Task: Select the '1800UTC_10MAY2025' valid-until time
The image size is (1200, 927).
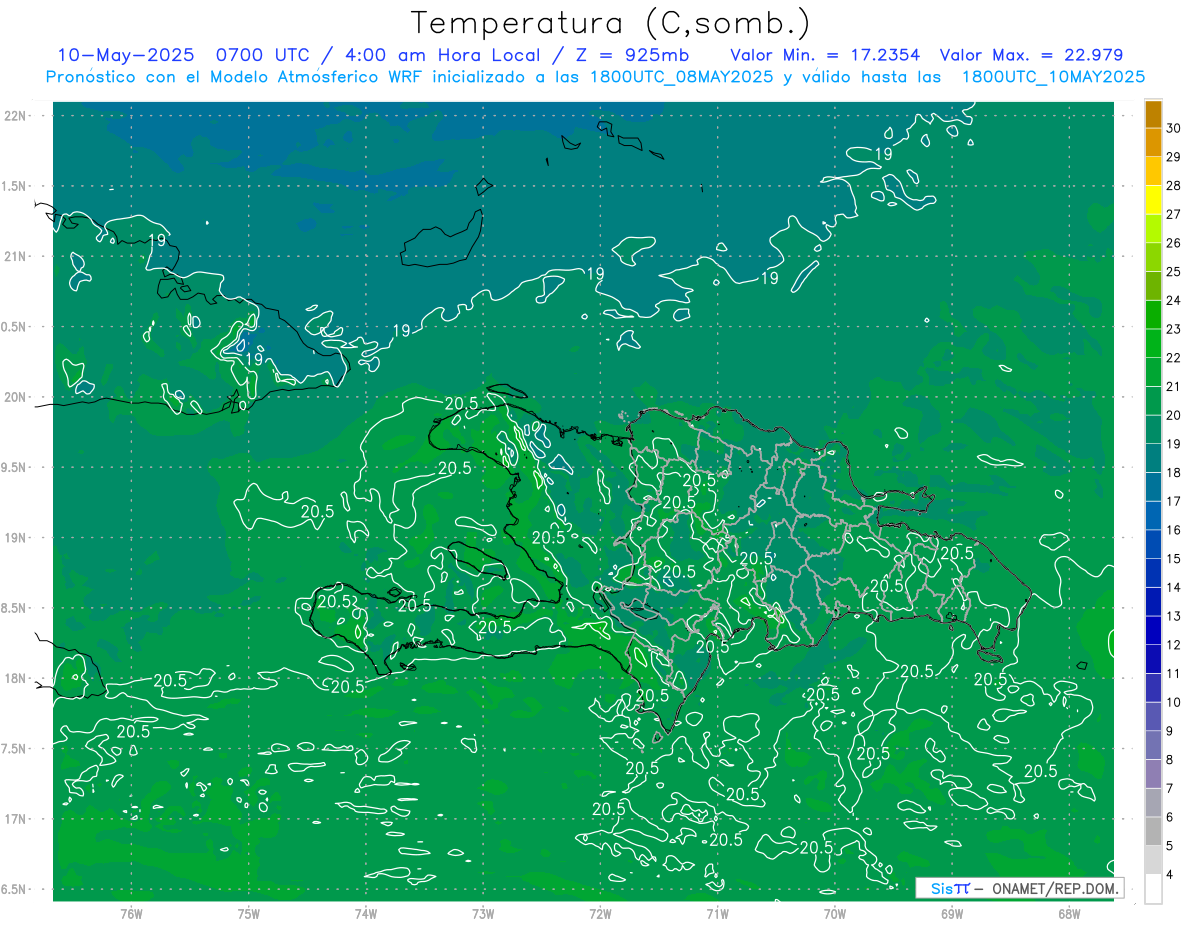Action: 1053,77
